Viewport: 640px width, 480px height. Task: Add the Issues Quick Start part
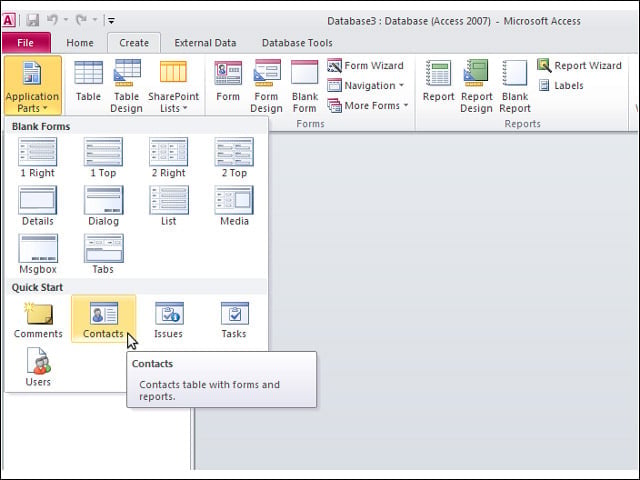tap(169, 320)
